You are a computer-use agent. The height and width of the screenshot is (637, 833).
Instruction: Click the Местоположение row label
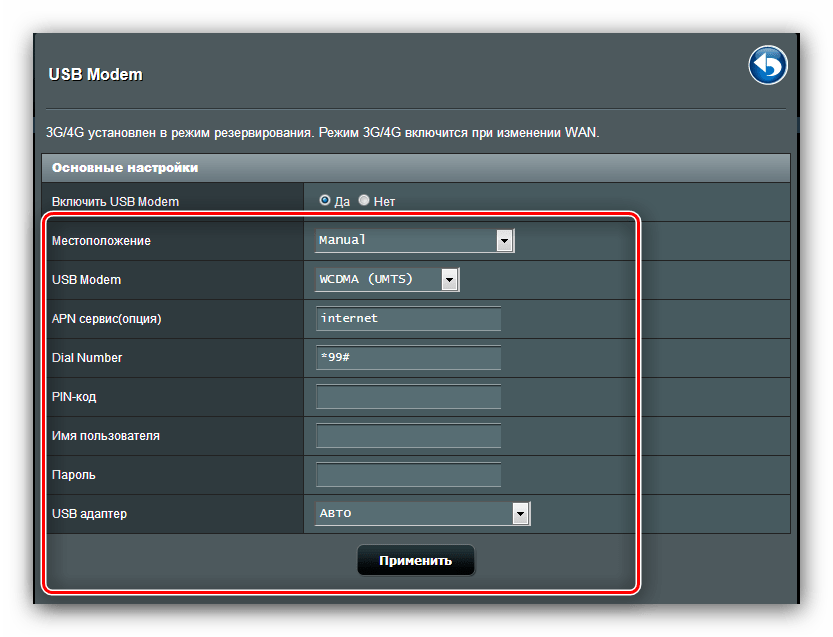[101, 241]
